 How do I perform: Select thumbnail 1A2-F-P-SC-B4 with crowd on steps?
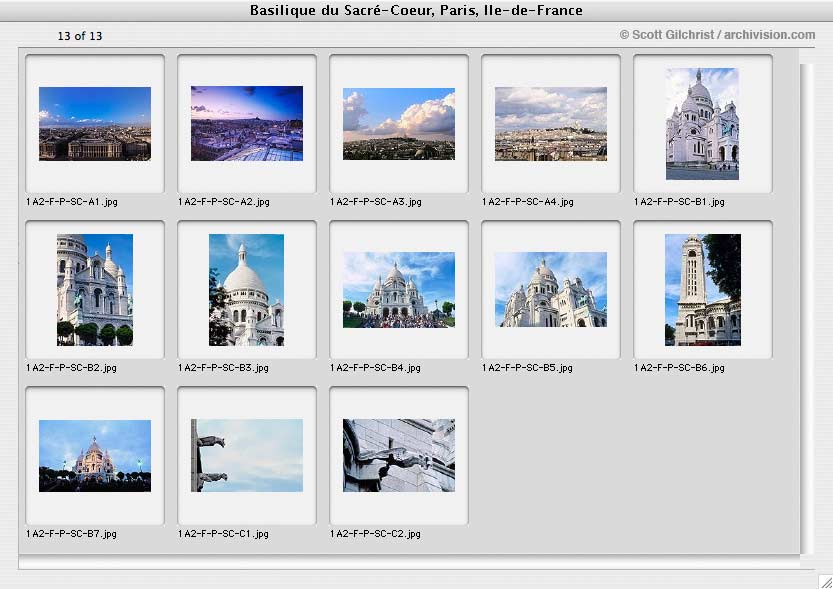click(399, 290)
